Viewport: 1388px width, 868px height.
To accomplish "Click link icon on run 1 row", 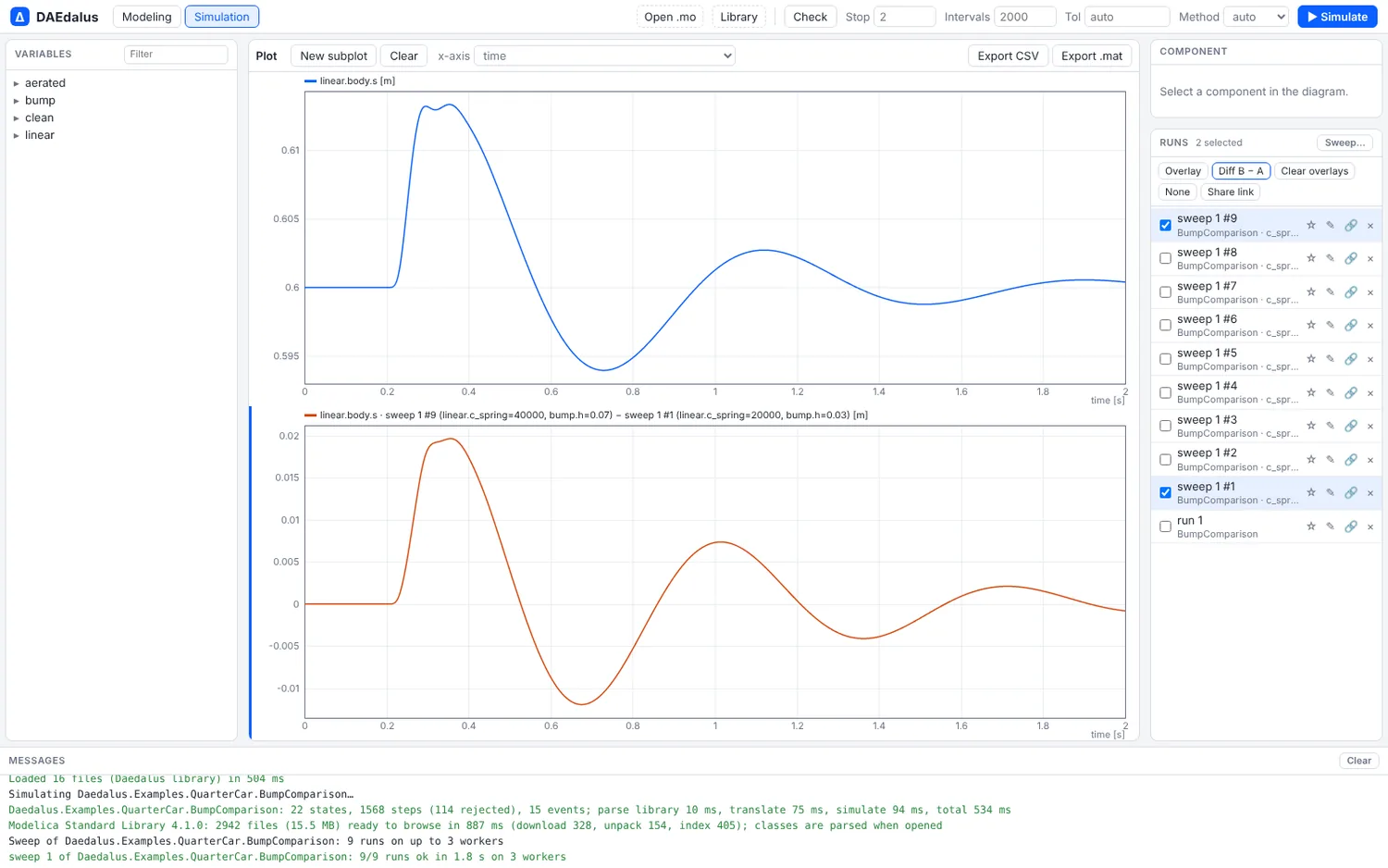I will click(x=1351, y=527).
